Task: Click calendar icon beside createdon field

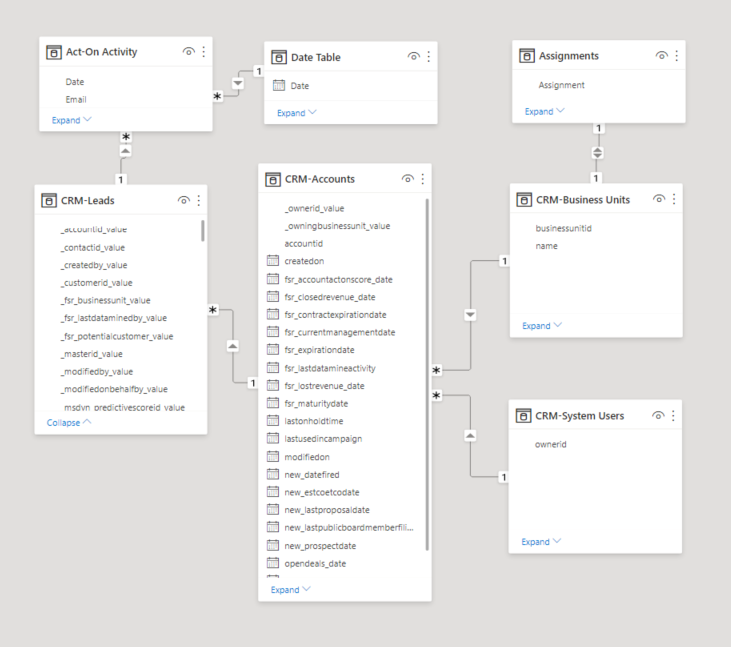Action: [x=273, y=261]
